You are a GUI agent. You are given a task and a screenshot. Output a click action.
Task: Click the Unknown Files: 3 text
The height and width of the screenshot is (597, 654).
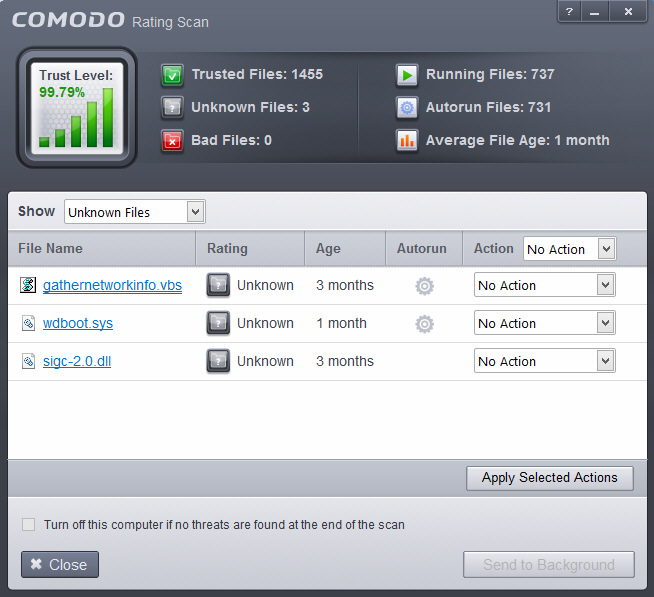tap(250, 107)
